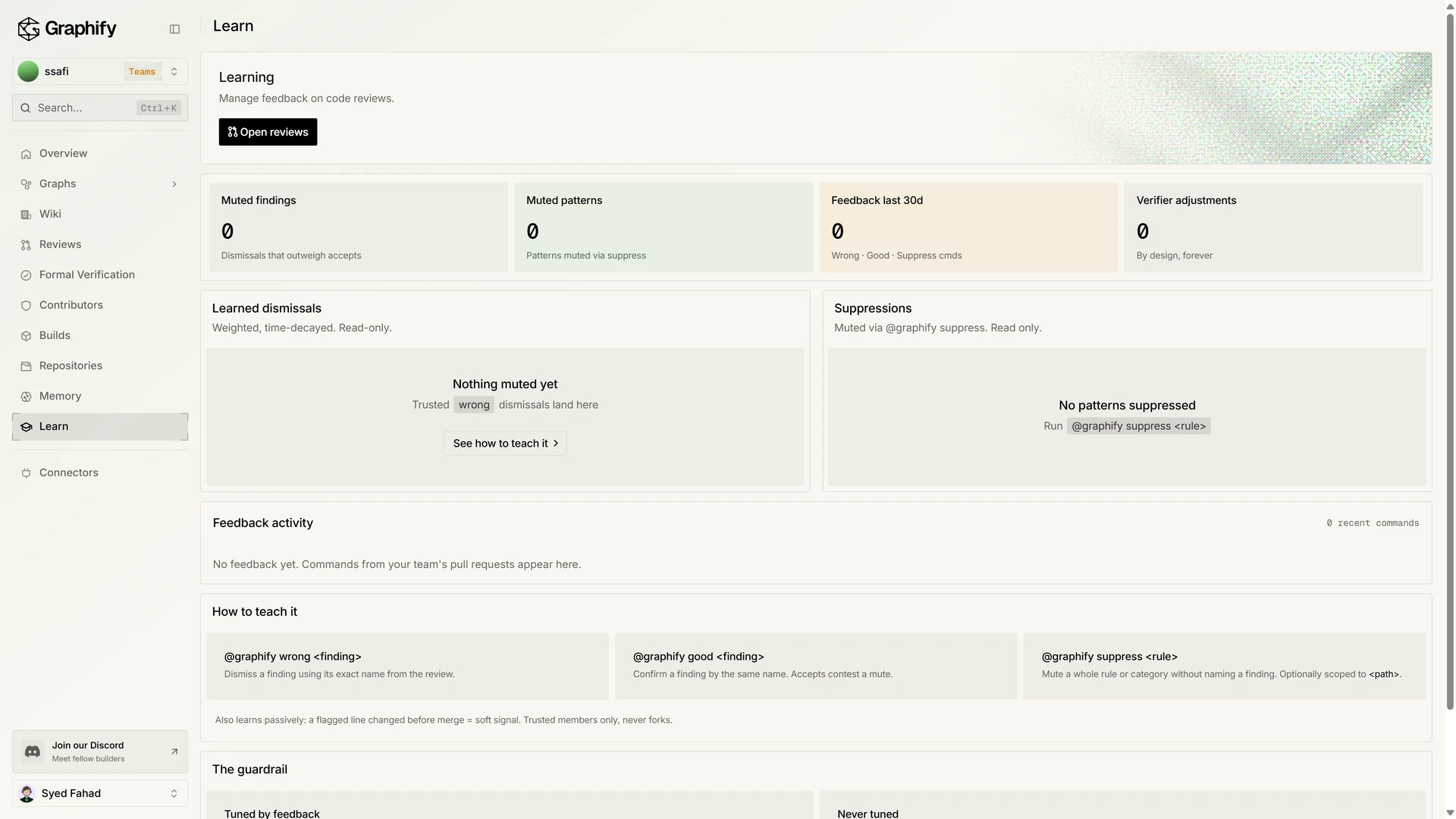
Task: Click the 0 recent commands label
Action: (1373, 523)
